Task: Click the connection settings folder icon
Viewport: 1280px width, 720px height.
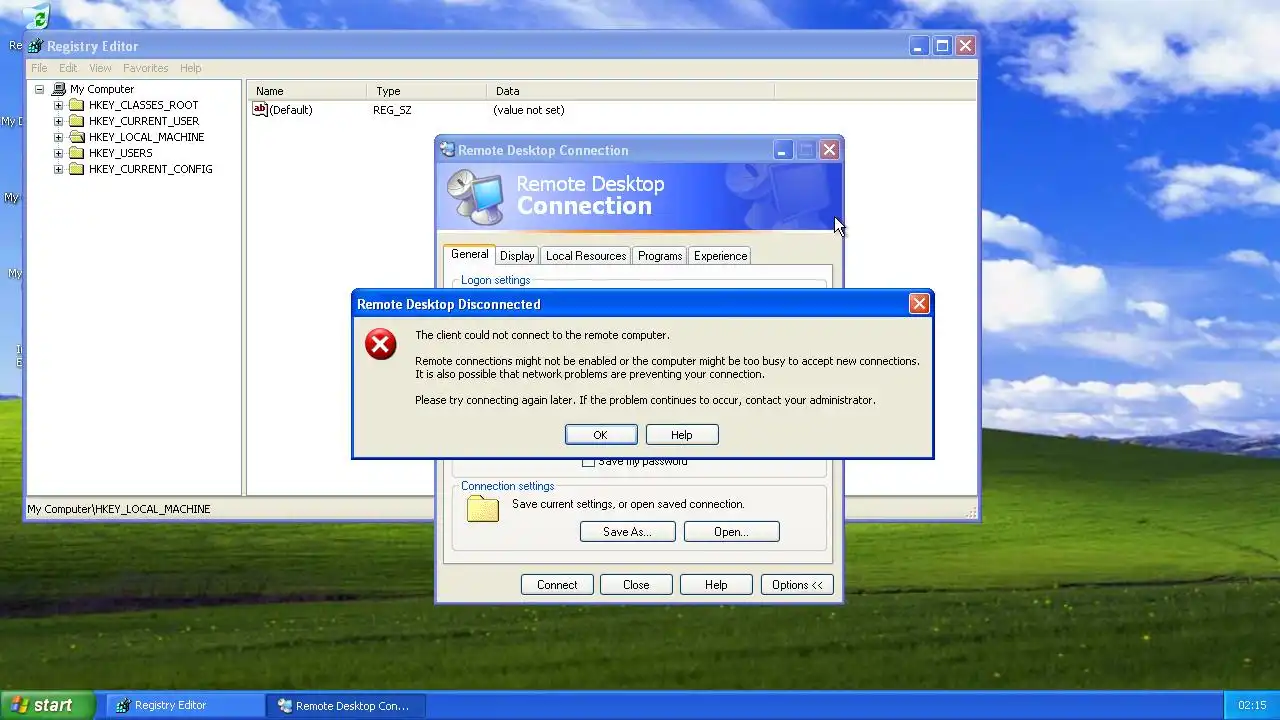Action: tap(482, 508)
